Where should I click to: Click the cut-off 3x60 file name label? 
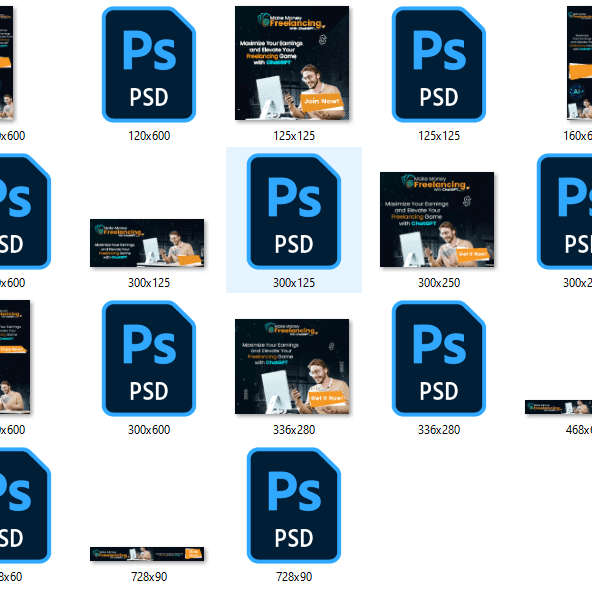11,577
